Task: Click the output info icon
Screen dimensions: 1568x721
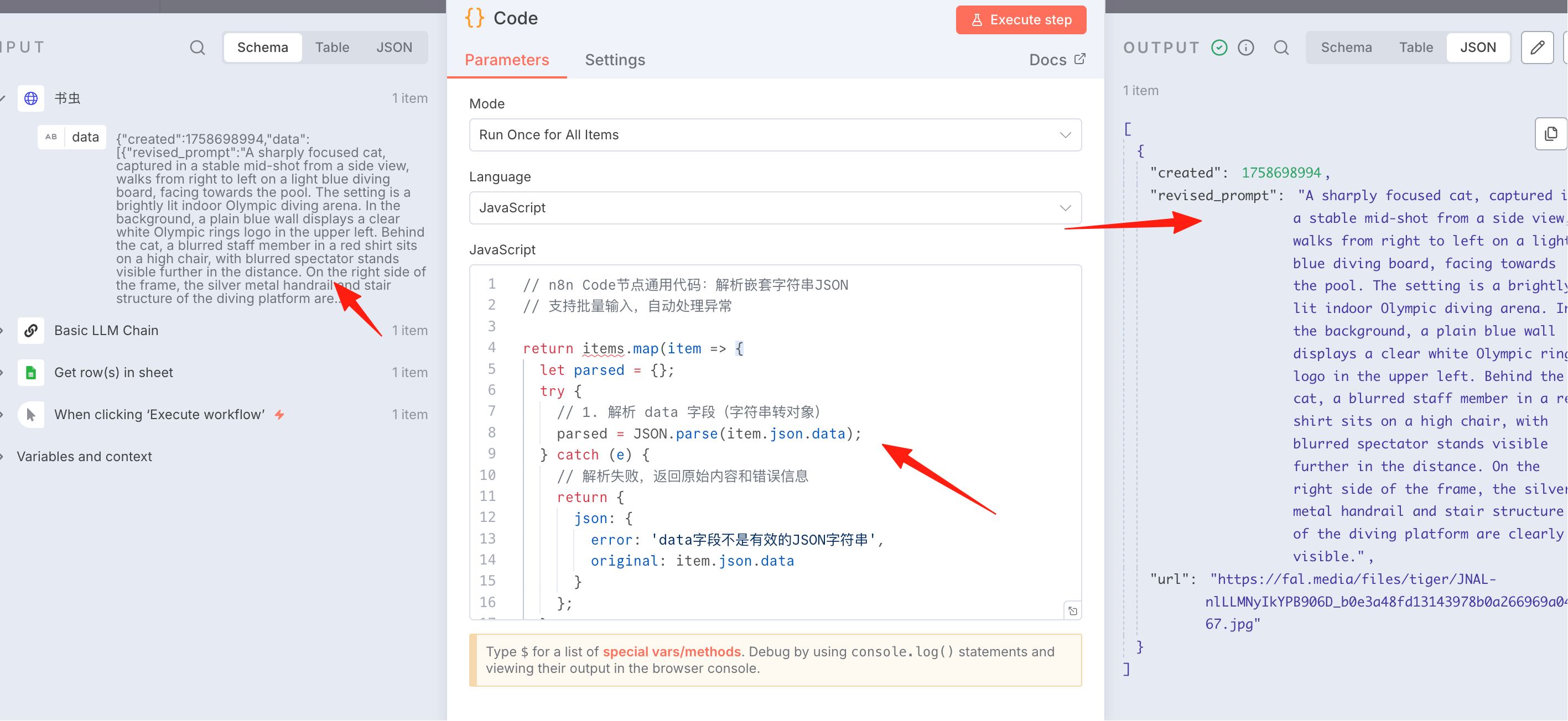Action: tap(1246, 48)
